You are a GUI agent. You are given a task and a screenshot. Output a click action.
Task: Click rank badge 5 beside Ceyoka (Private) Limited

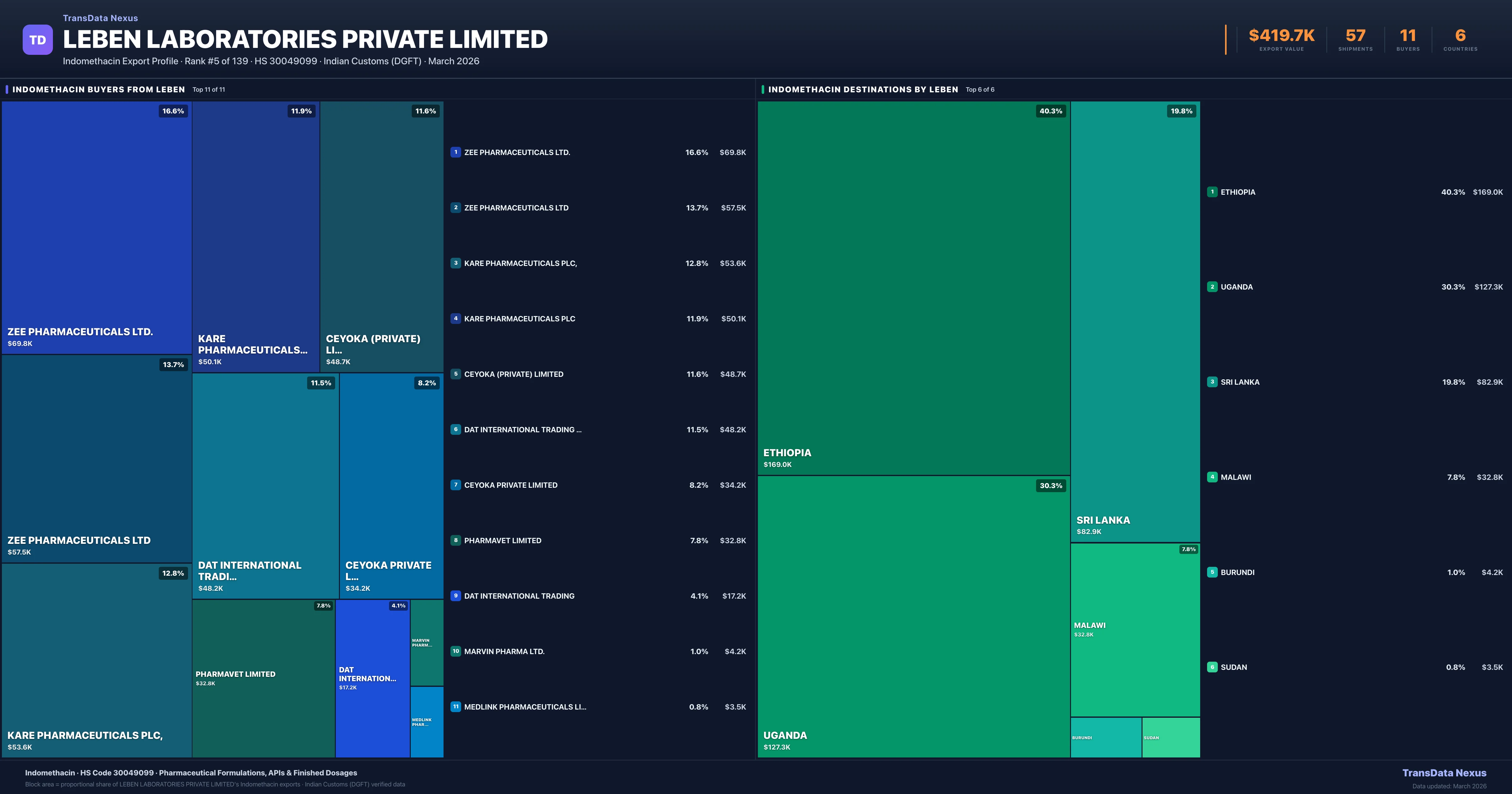pos(455,374)
